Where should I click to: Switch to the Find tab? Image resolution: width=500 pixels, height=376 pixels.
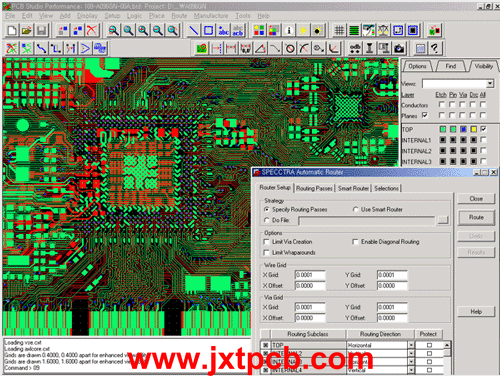(451, 66)
